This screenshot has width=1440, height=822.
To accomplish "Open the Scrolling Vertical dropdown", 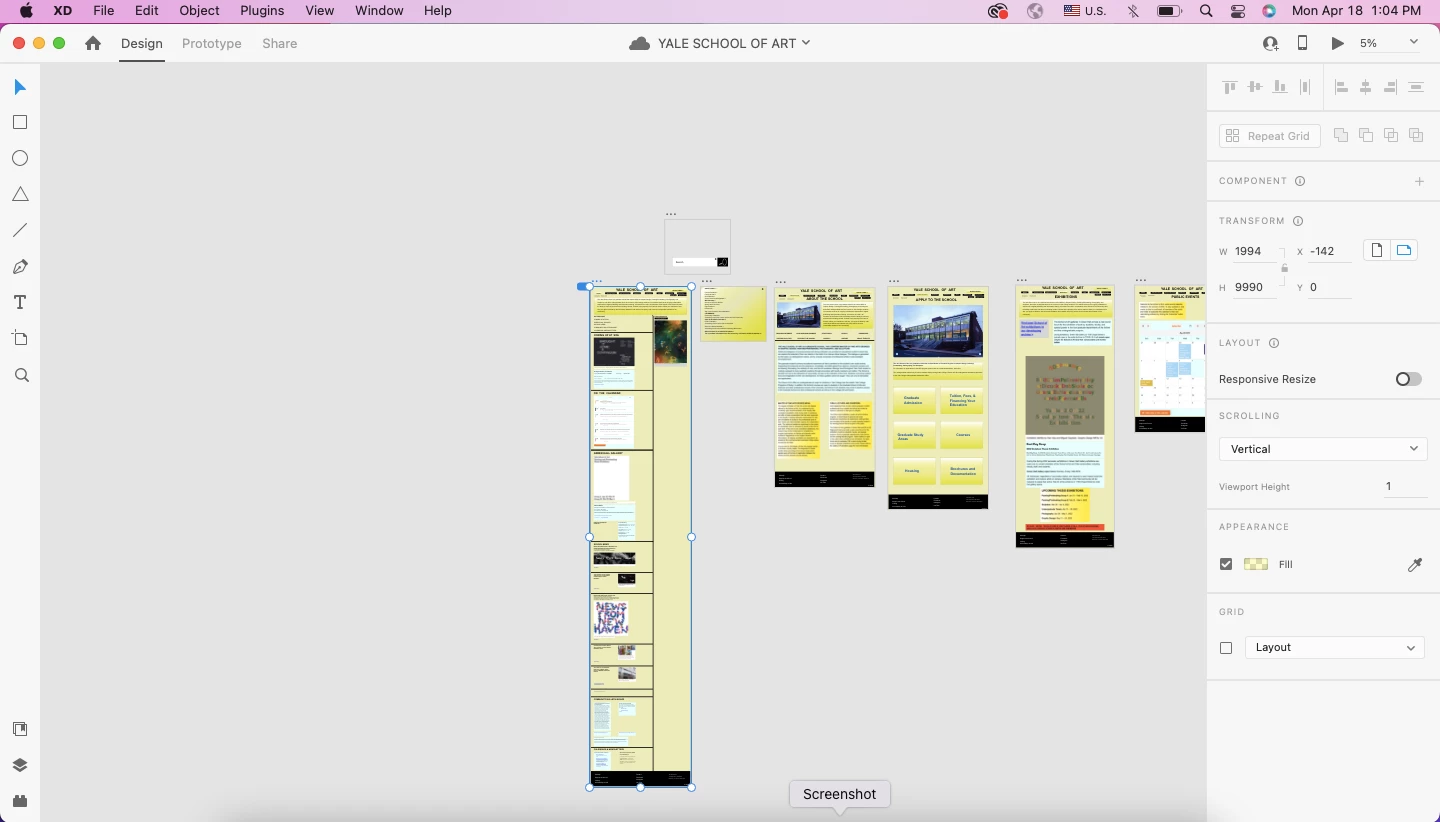I will tap(1323, 449).
